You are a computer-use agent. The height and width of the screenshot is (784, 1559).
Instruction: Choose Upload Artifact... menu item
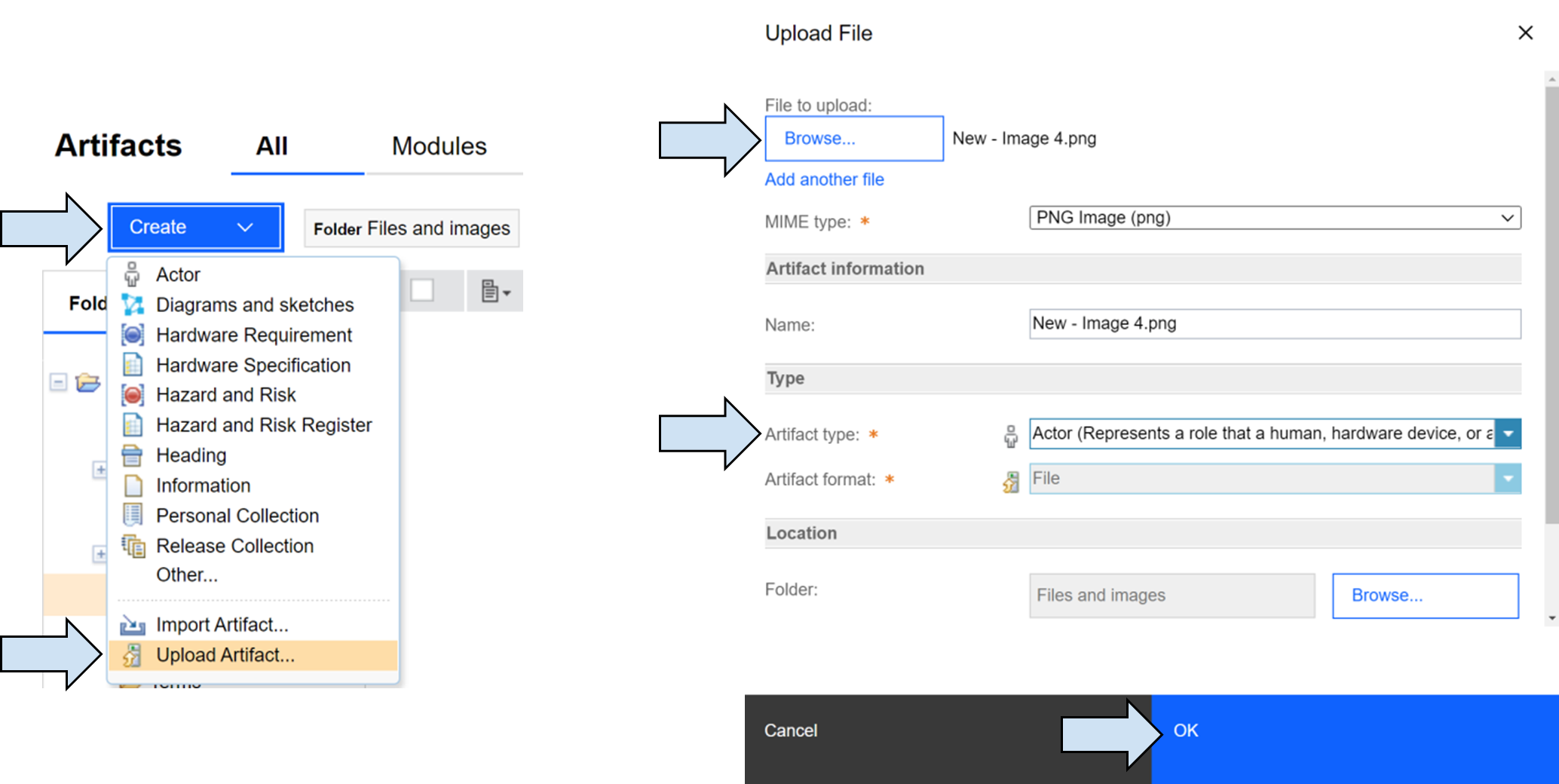[x=253, y=655]
